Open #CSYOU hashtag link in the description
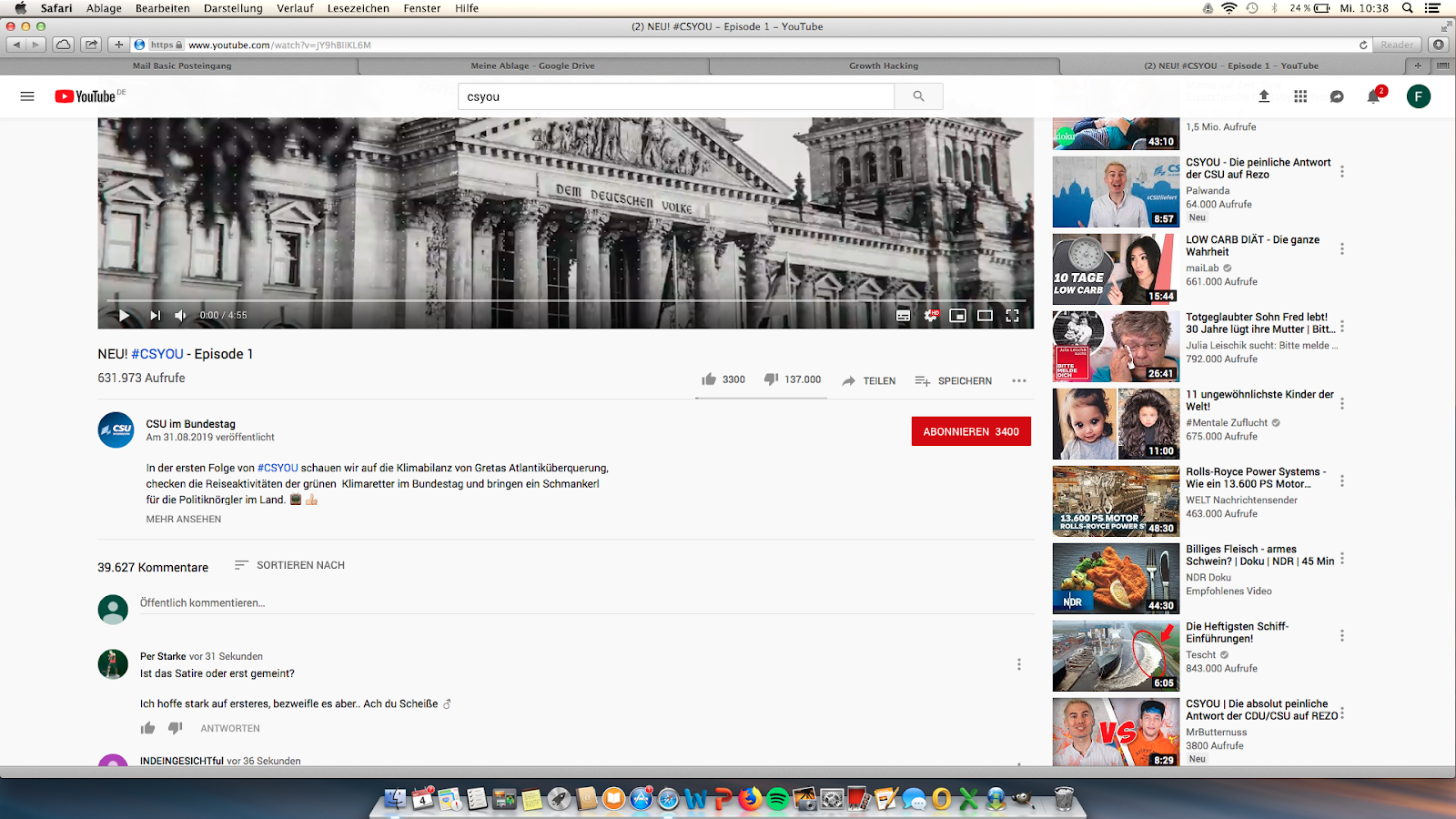This screenshot has width=1456, height=819. (x=278, y=468)
